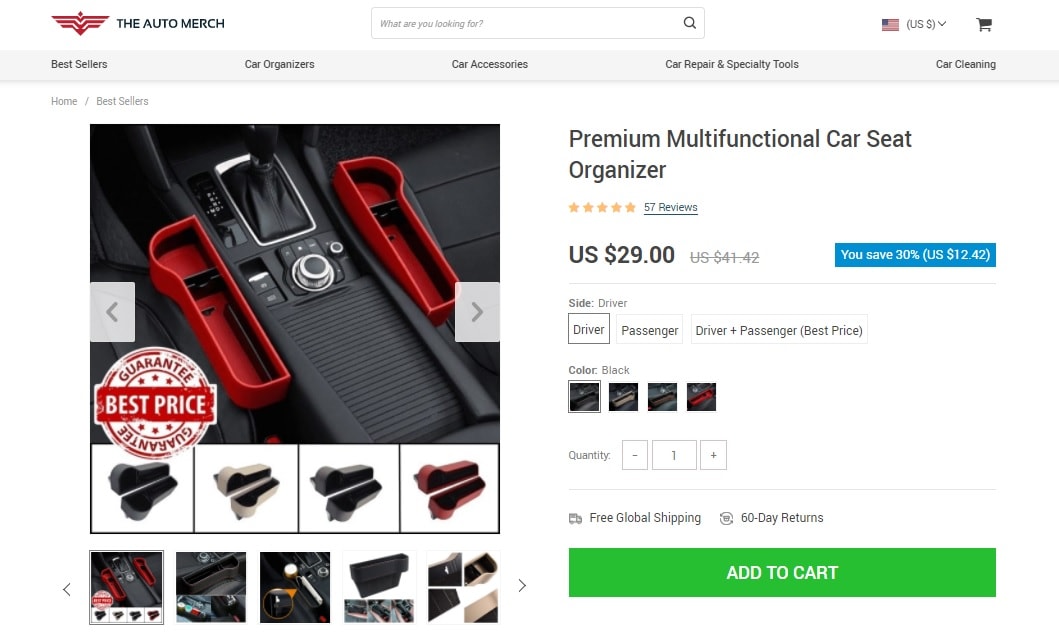Select the Passenger side option
This screenshot has width=1059, height=637.
[649, 328]
